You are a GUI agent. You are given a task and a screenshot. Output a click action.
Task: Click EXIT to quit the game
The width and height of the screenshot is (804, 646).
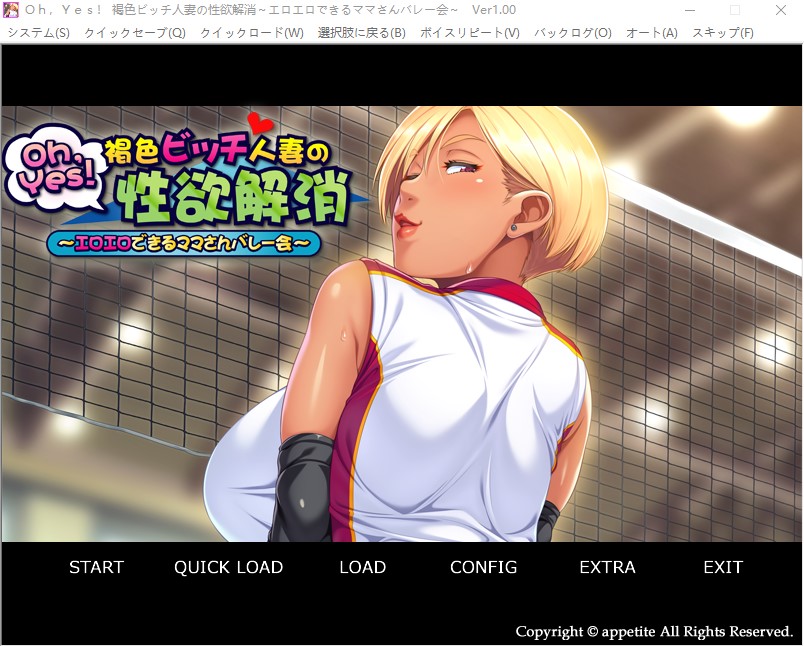coord(722,567)
